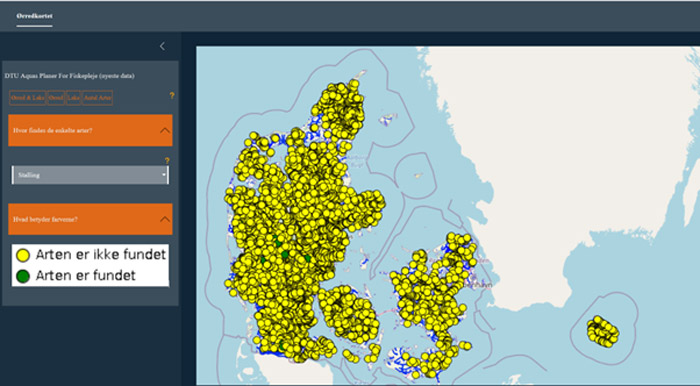Click green legend circle for found

click(23, 276)
